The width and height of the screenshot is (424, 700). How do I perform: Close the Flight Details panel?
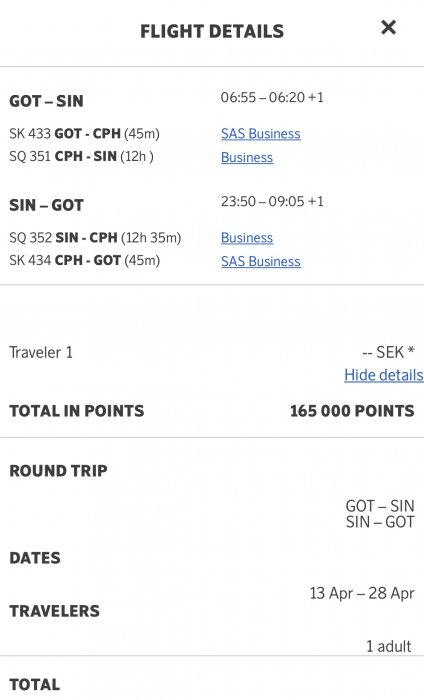click(388, 28)
